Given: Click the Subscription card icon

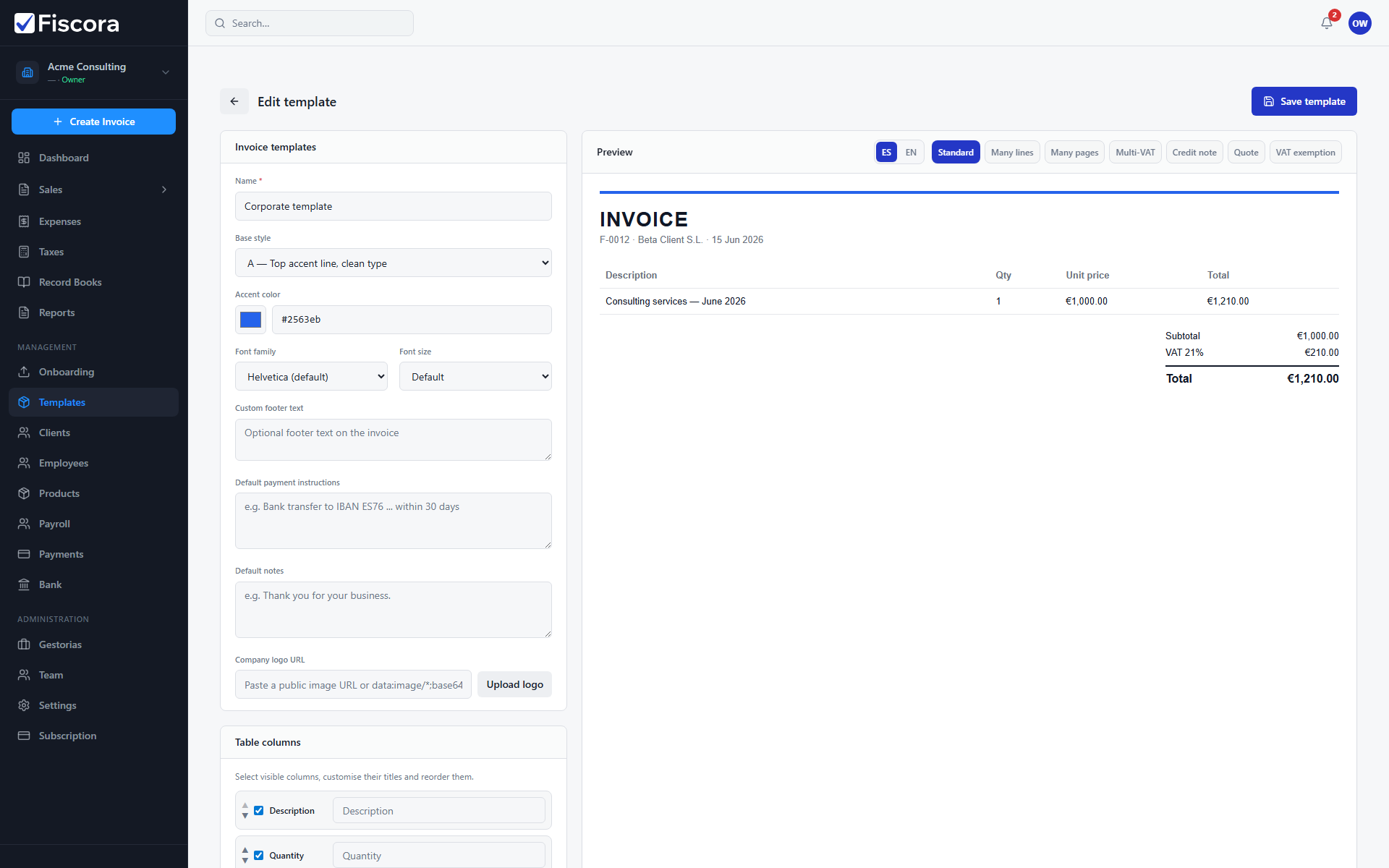Looking at the screenshot, I should (x=24, y=736).
